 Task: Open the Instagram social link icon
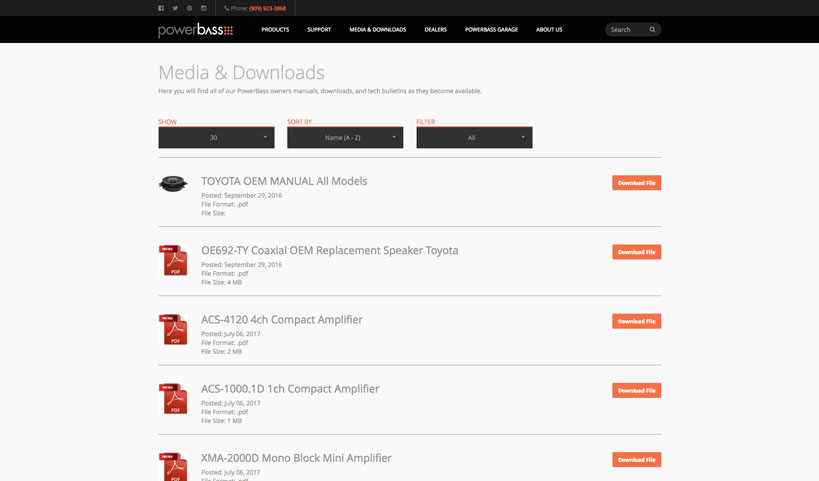tap(204, 8)
